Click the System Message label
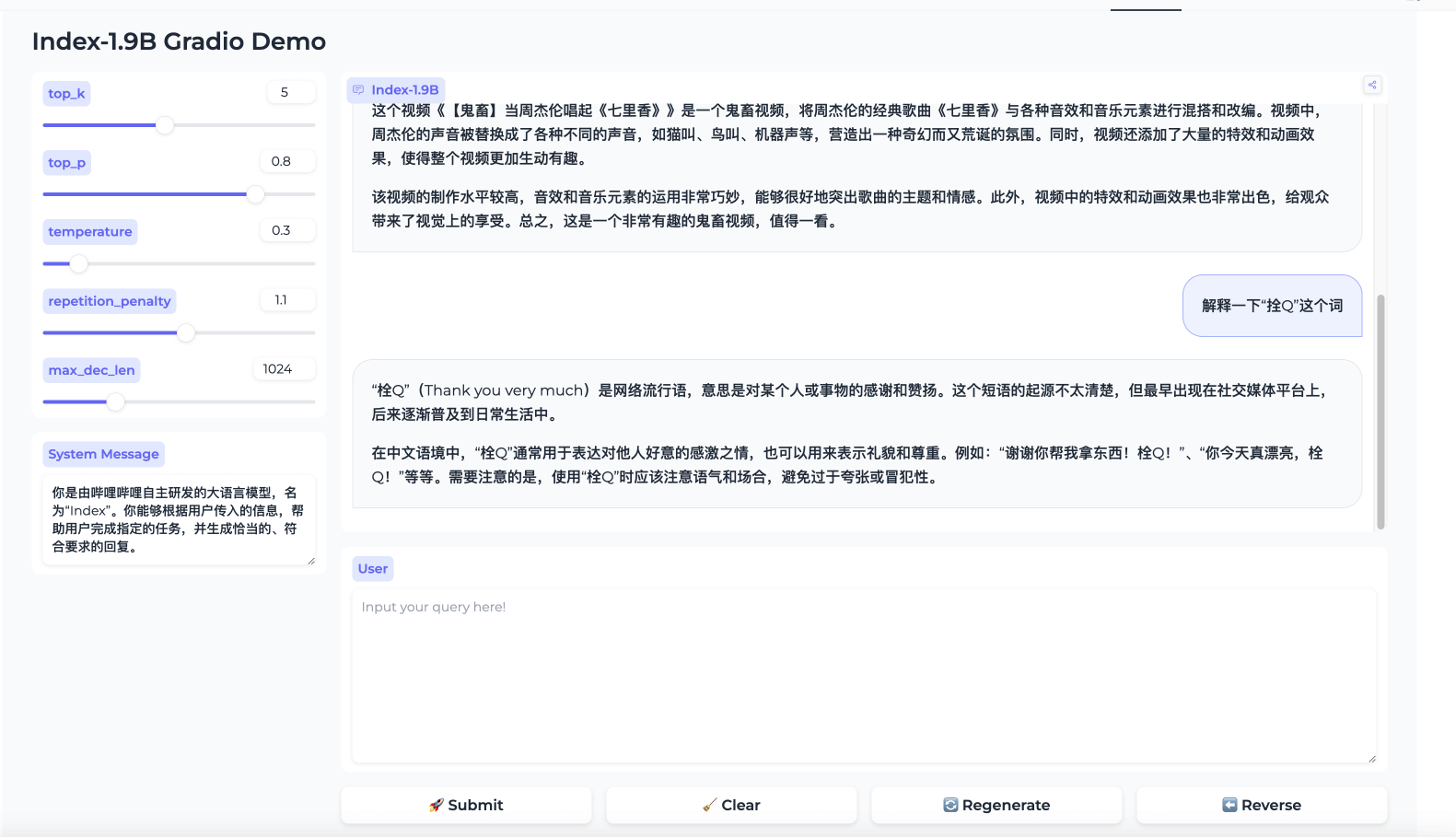The image size is (1456, 837). pyautogui.click(x=103, y=454)
